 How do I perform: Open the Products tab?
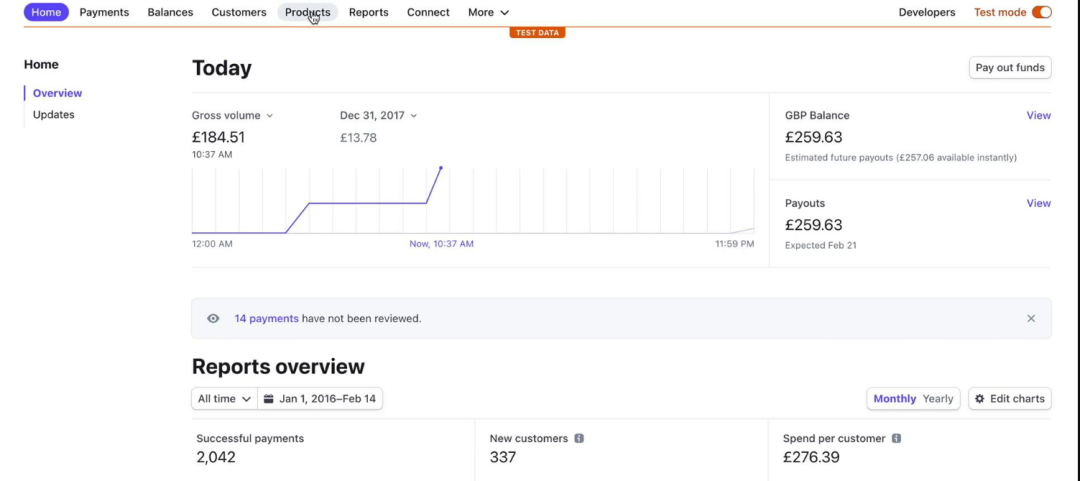click(x=307, y=12)
